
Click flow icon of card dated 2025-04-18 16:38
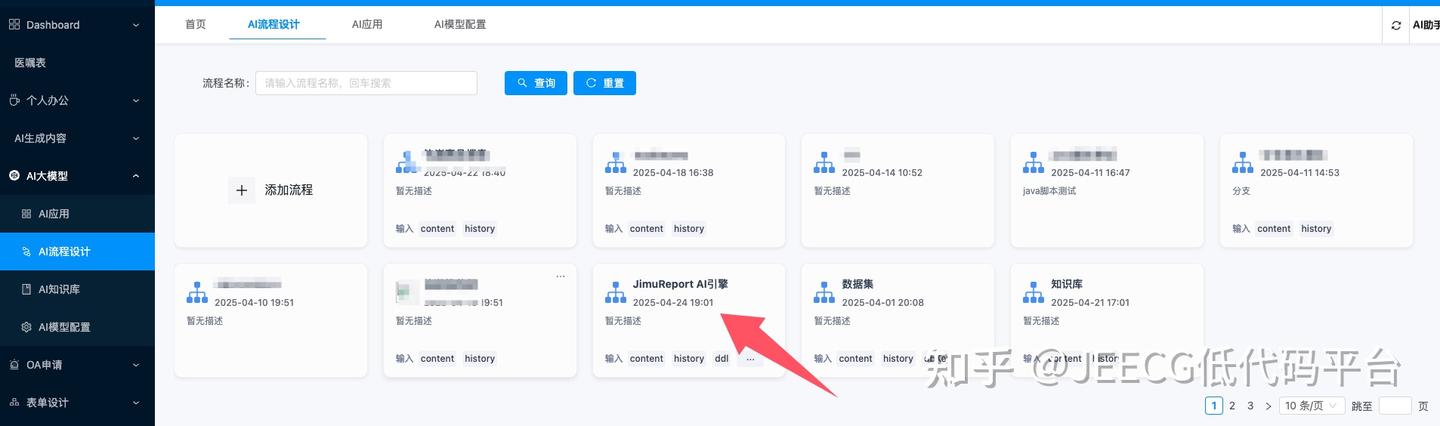(615, 163)
